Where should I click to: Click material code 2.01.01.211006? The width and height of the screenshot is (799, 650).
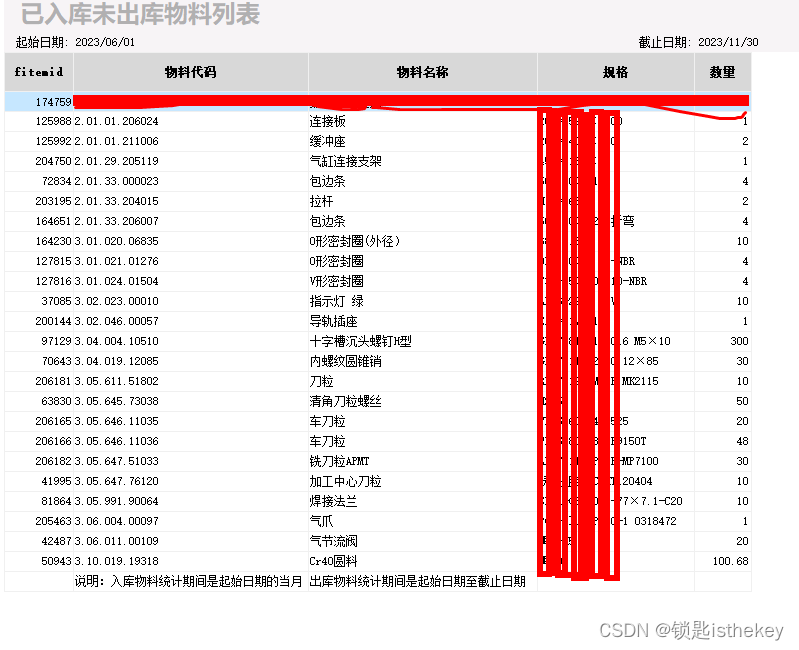coord(116,141)
